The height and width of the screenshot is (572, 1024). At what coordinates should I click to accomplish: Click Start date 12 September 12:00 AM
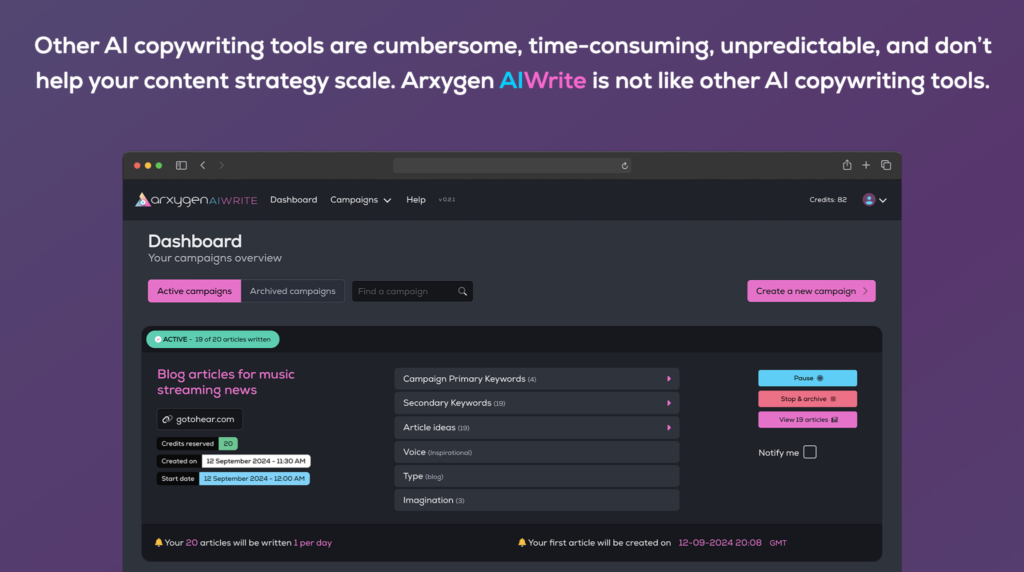pos(254,479)
